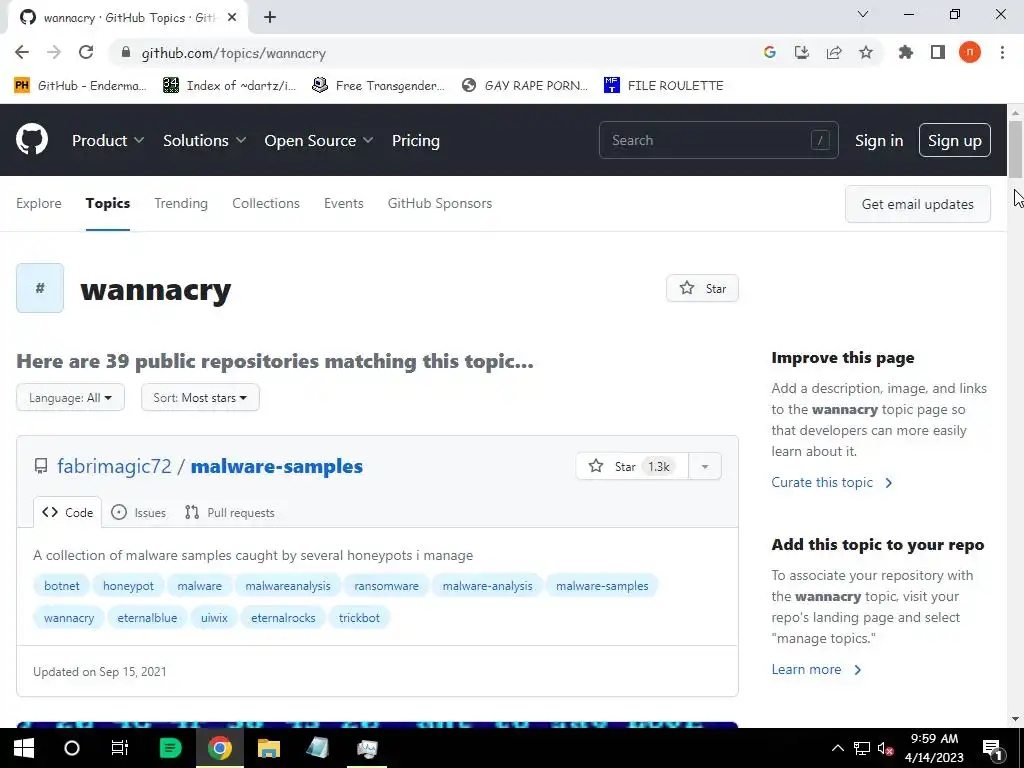Viewport: 1024px width, 768px height.
Task: Switch to the Trending tab
Action: [x=181, y=203]
